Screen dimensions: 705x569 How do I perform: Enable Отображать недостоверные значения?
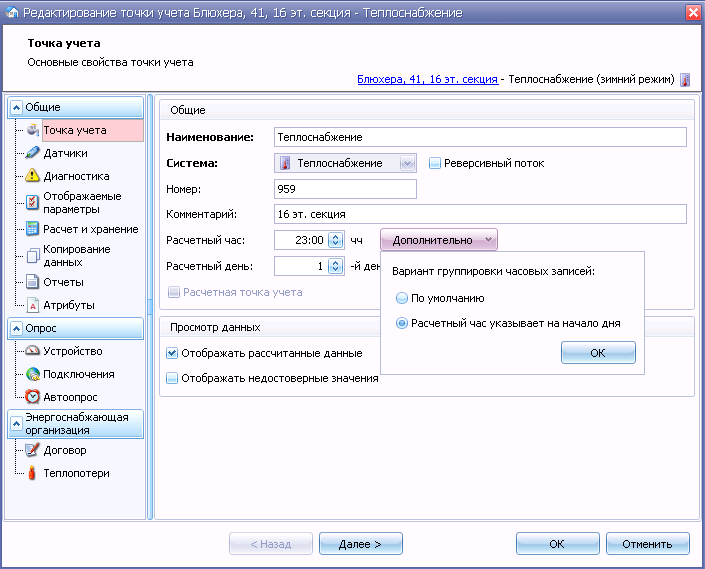tap(172, 378)
